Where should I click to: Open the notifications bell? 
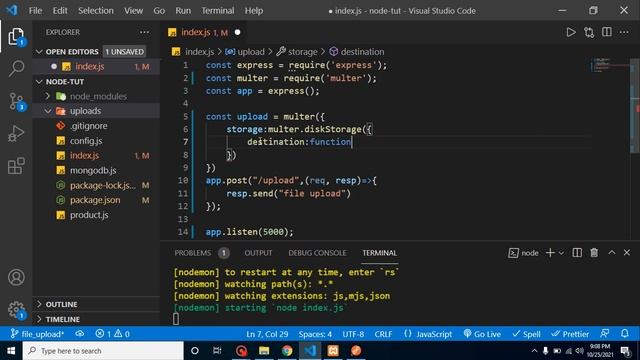click(624, 334)
